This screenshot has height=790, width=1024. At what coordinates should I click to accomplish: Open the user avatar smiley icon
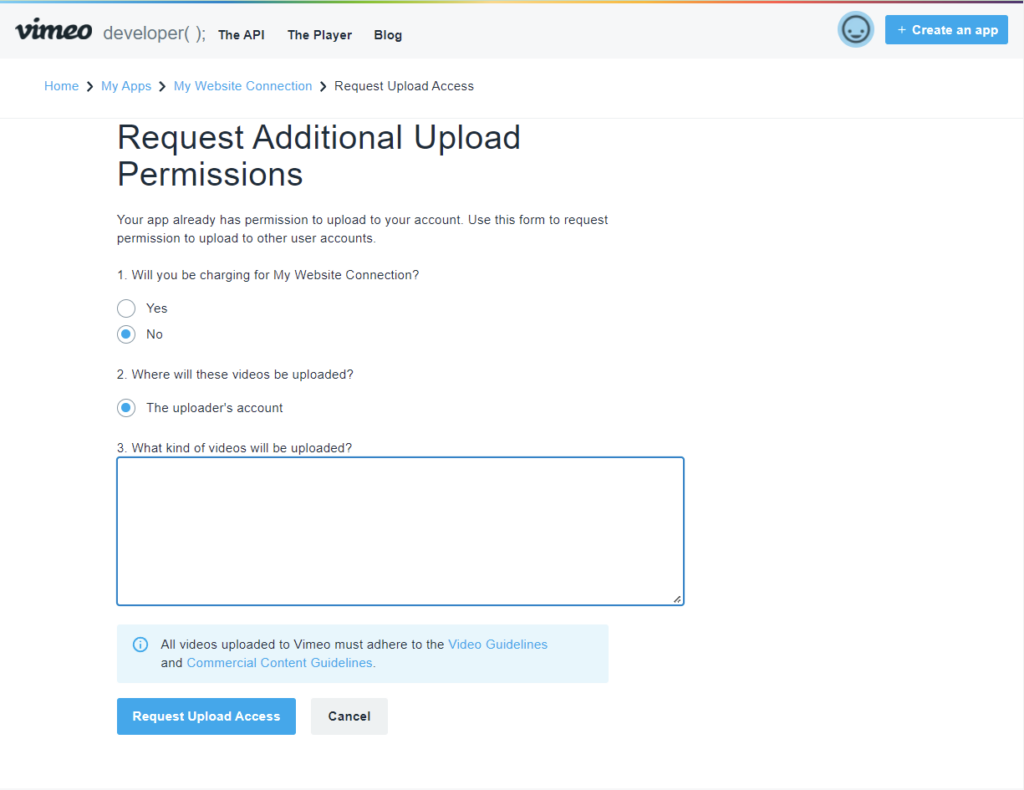click(856, 30)
